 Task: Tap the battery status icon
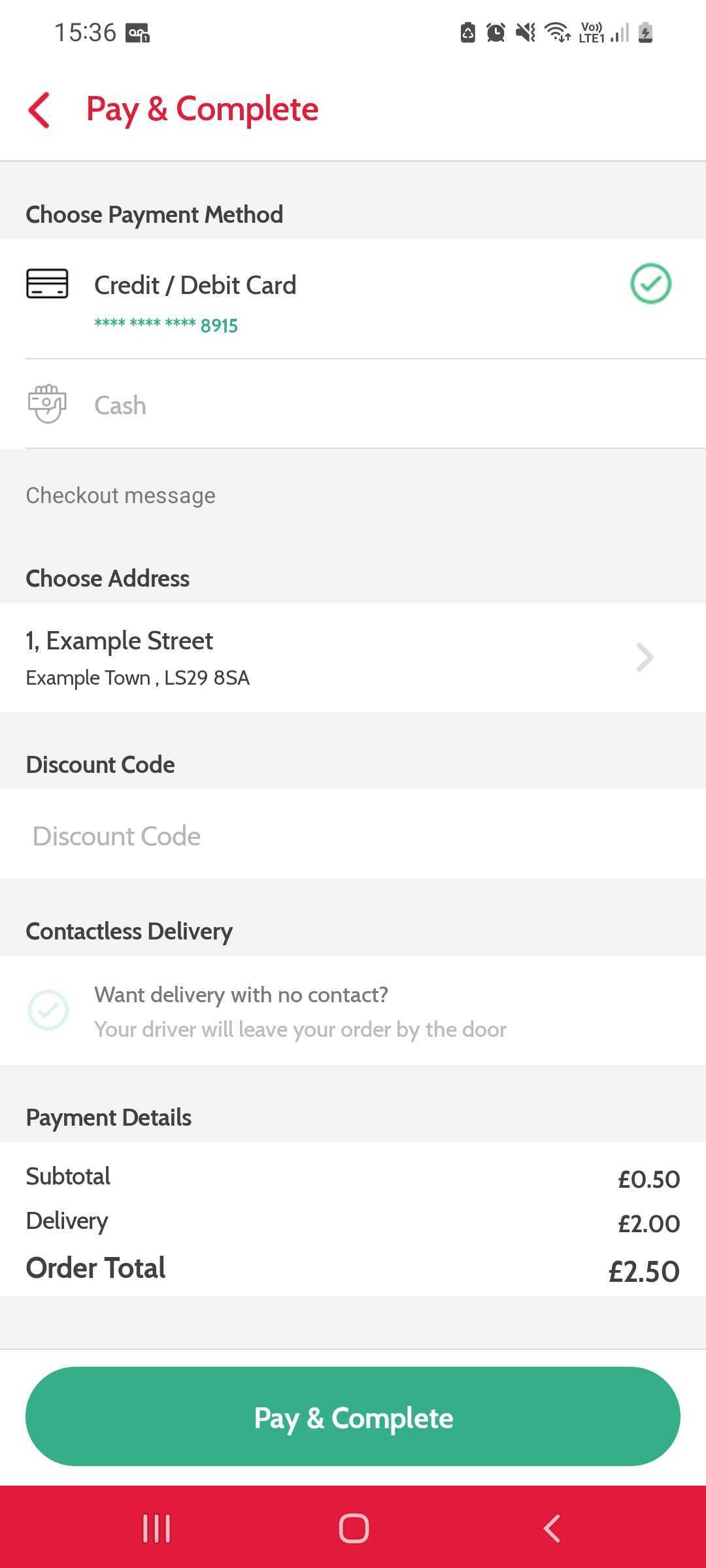click(645, 32)
